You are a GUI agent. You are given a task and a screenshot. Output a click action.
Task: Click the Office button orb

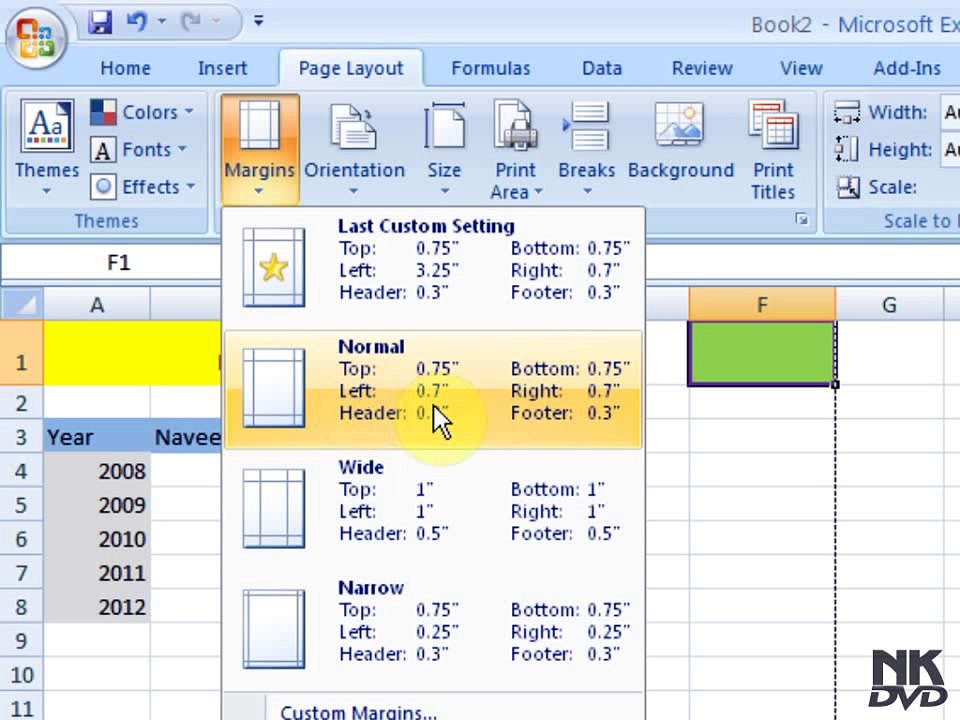point(36,38)
